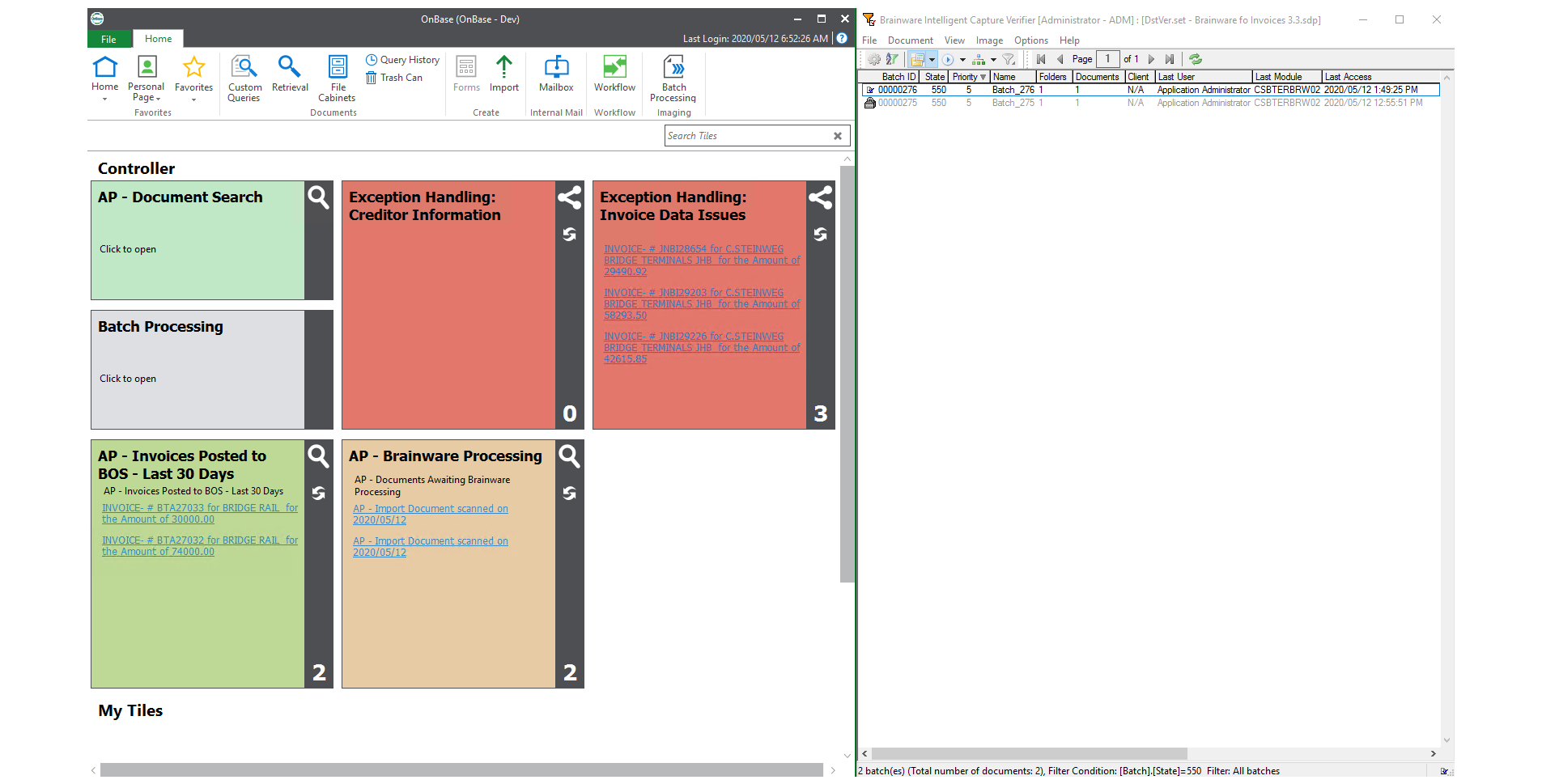Expand dropdown arrow next to play button

pyautogui.click(x=962, y=60)
